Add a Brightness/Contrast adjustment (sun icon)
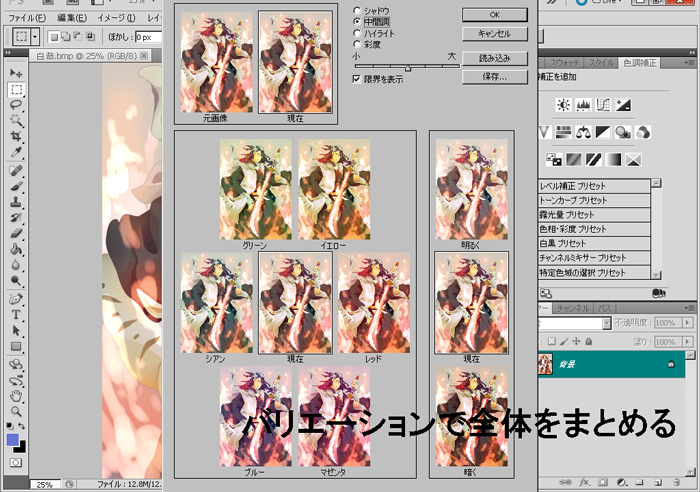This screenshot has width=700, height=492. pyautogui.click(x=564, y=104)
